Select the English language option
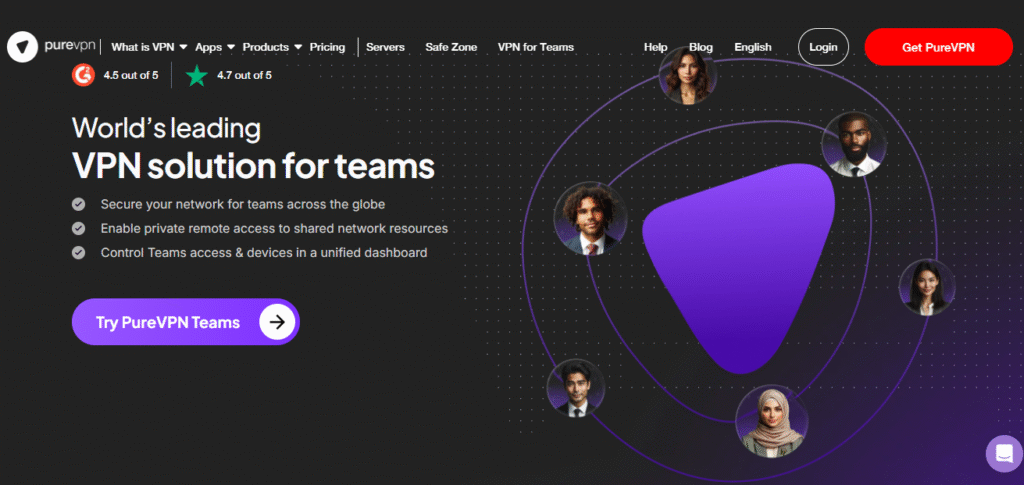Viewport: 1024px width, 485px height. click(753, 47)
